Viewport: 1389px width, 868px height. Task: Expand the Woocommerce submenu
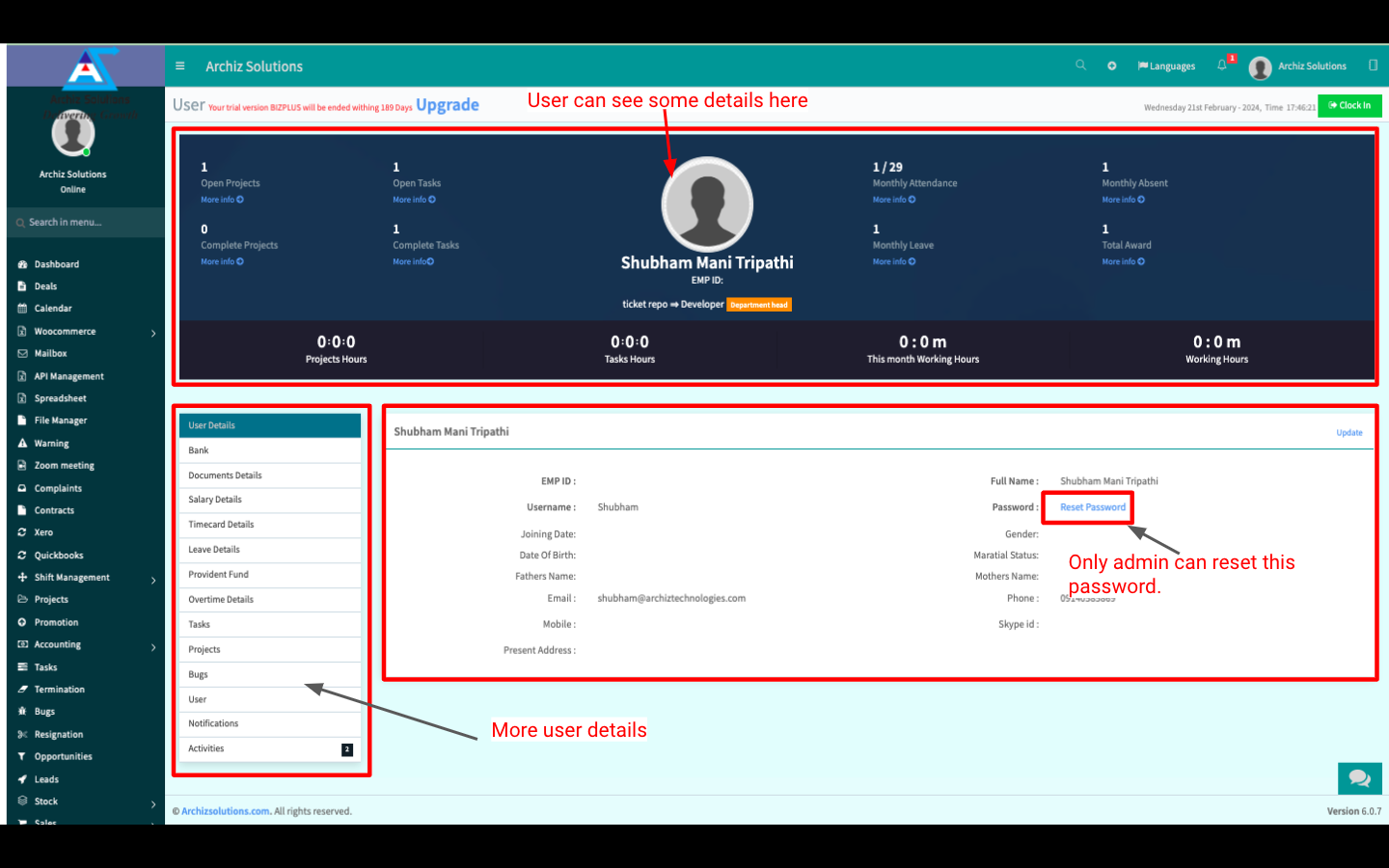(x=153, y=333)
